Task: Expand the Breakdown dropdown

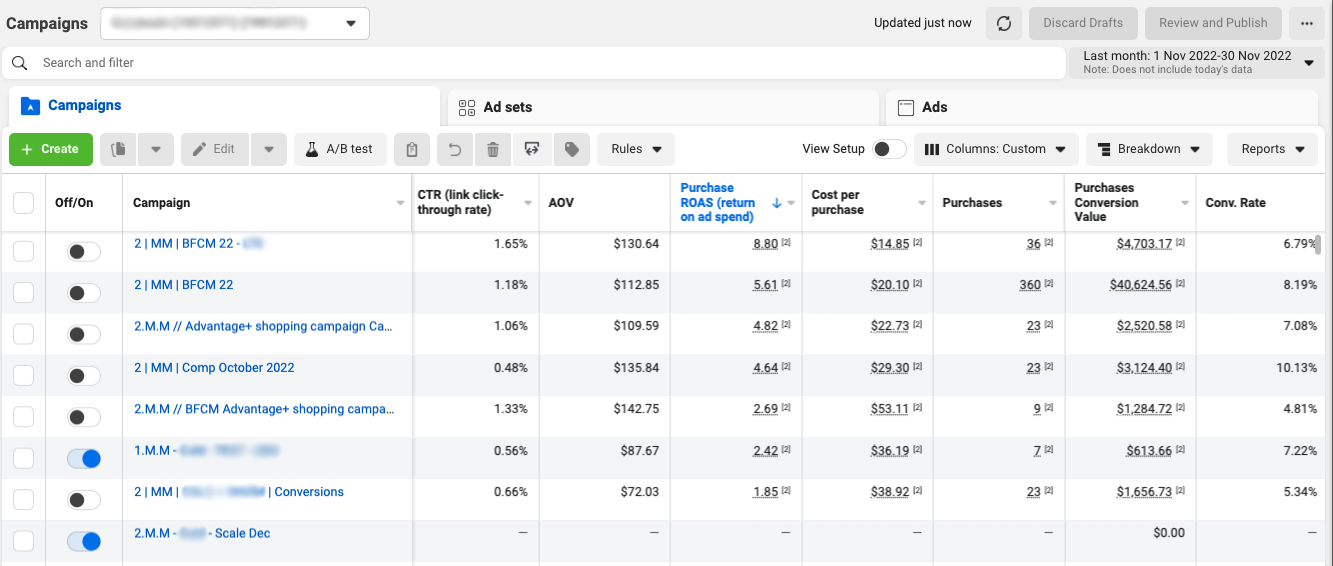Action: [x=1149, y=149]
